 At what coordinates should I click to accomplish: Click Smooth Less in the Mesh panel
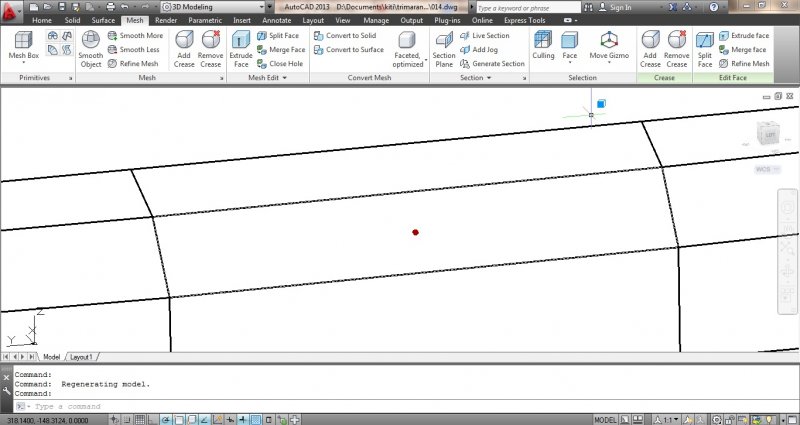tap(134, 49)
